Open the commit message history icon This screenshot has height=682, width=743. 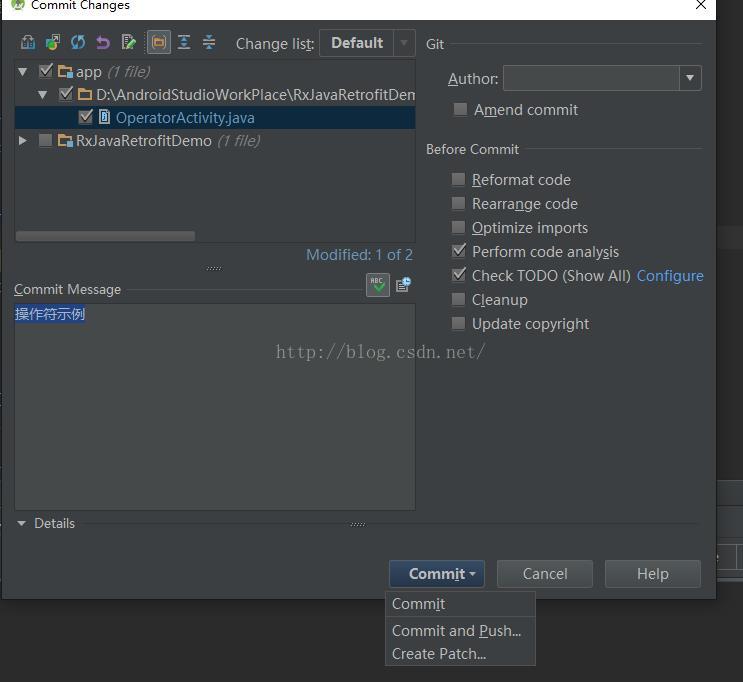[403, 284]
